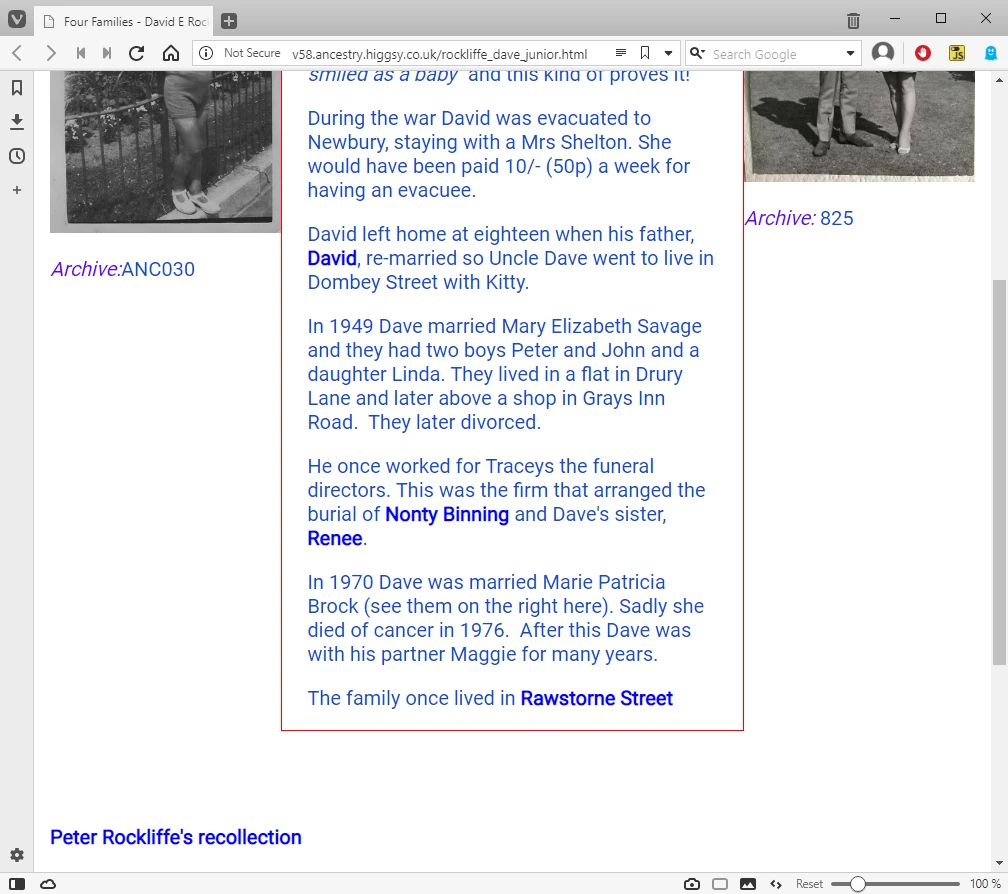The image size is (1008, 894).
Task: Go forward to next page
Action: [x=51, y=53]
